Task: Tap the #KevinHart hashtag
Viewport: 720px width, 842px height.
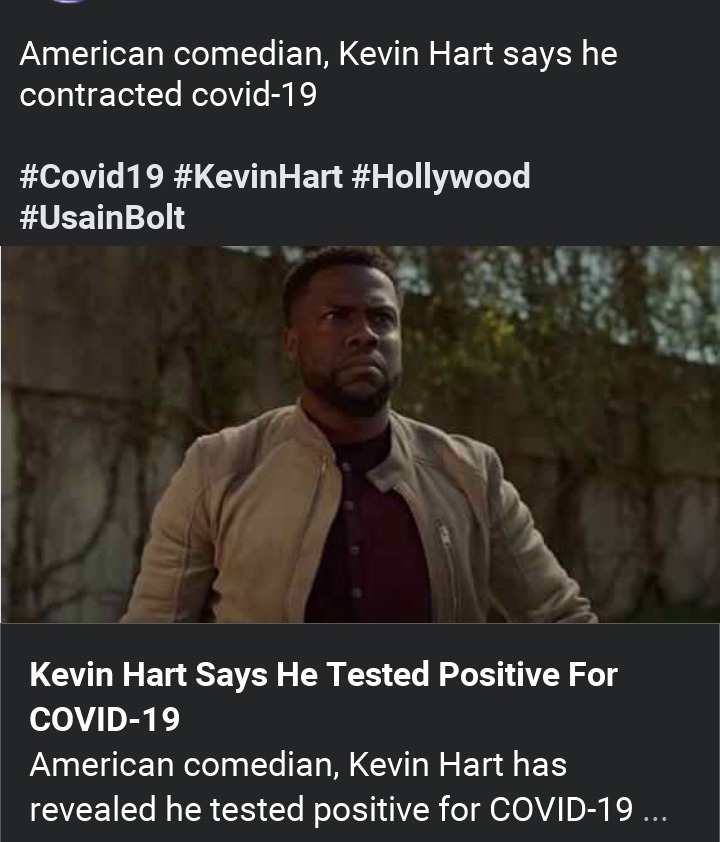Action: click(x=258, y=177)
